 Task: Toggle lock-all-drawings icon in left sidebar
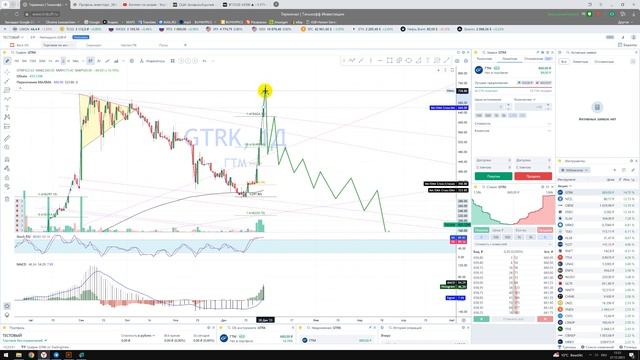coord(7,178)
